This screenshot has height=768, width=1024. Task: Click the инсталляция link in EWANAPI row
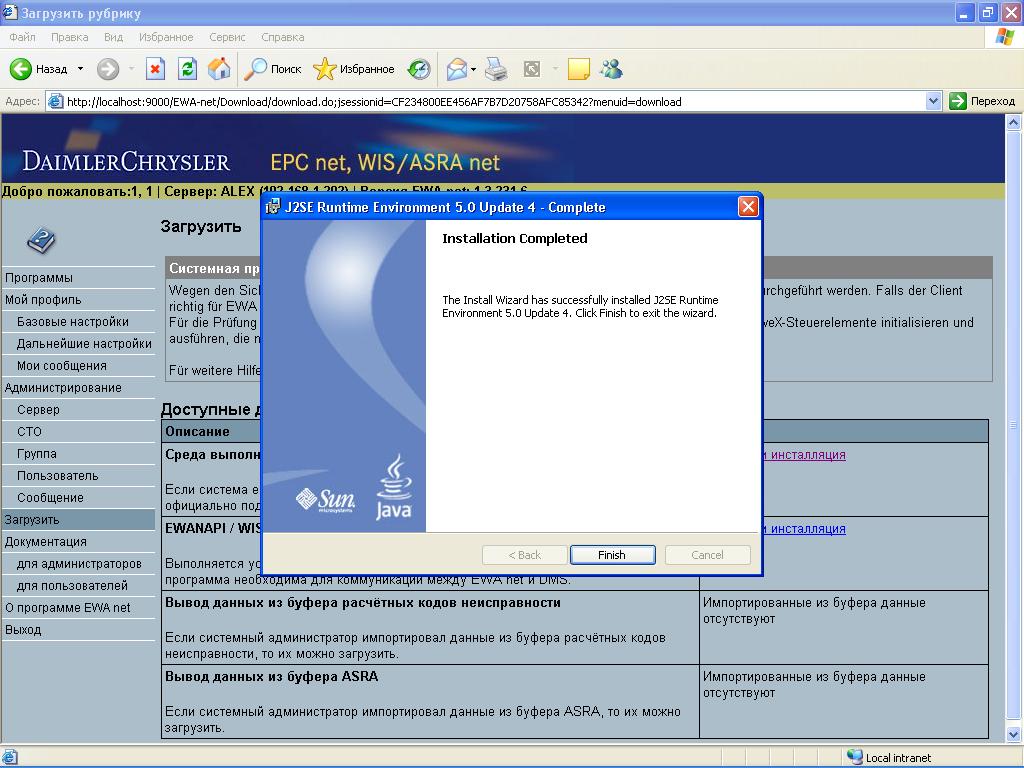[x=807, y=528]
